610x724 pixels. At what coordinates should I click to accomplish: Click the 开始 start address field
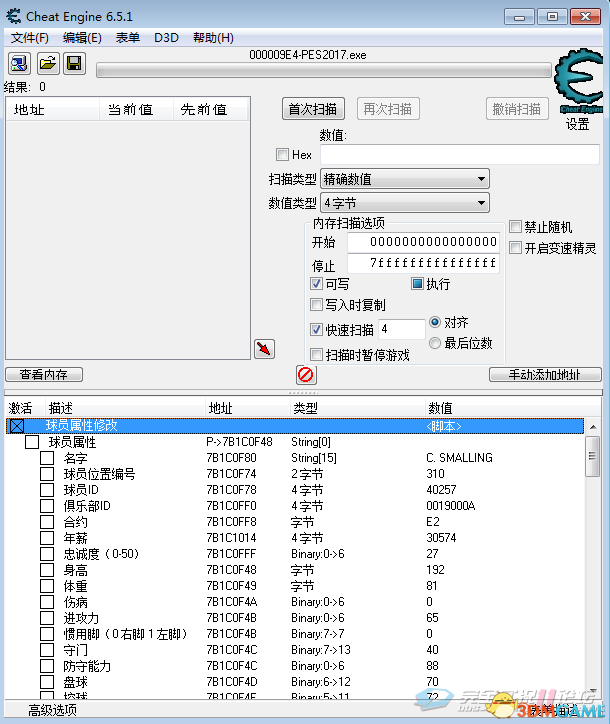(x=423, y=242)
